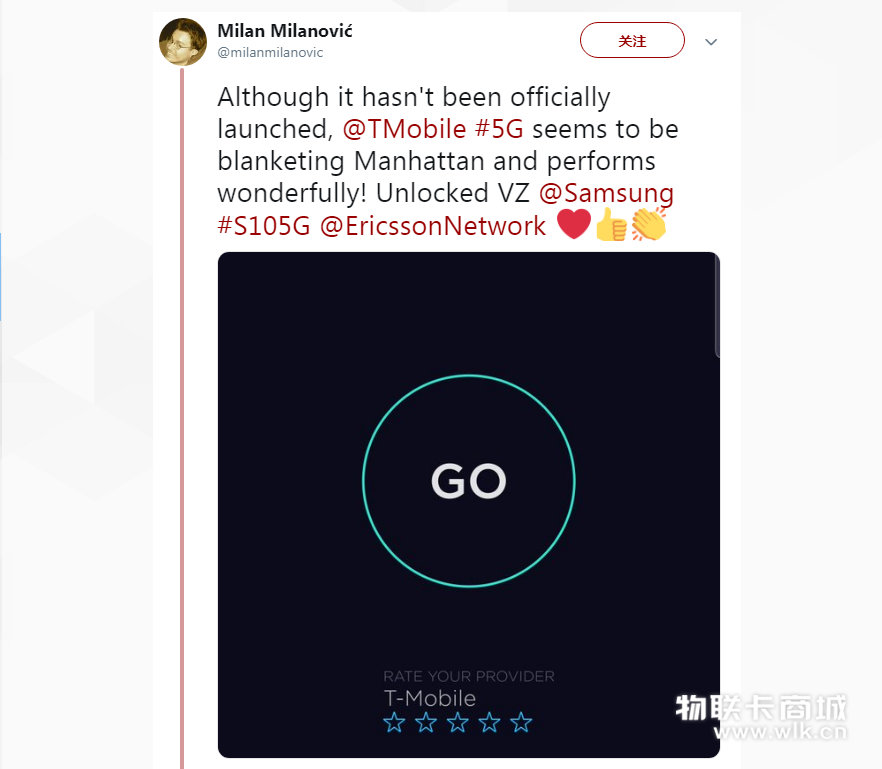Click the Milan Milanović display name

[x=285, y=31]
